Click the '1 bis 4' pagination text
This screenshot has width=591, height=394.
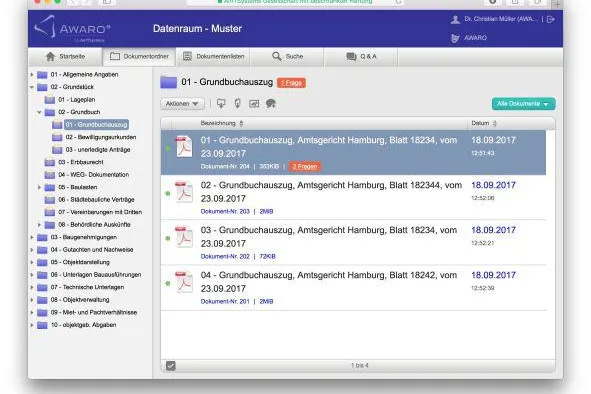(360, 365)
